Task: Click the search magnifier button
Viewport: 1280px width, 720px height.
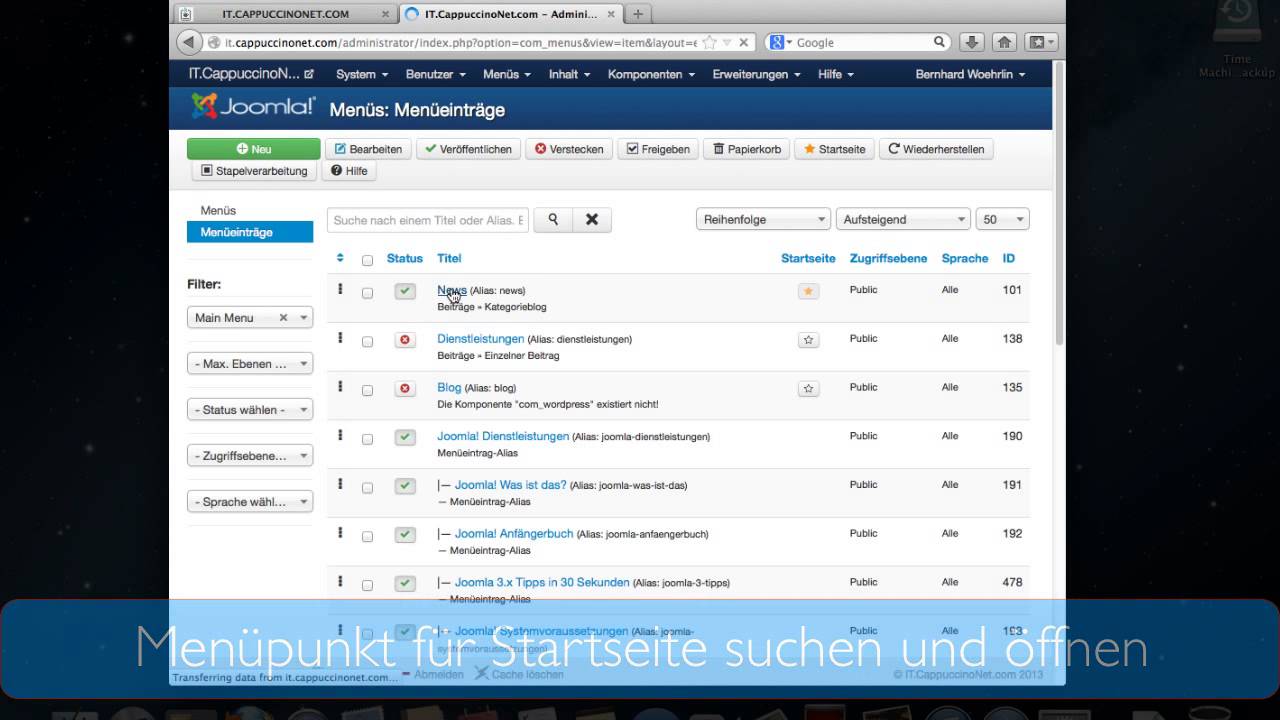Action: tap(553, 220)
